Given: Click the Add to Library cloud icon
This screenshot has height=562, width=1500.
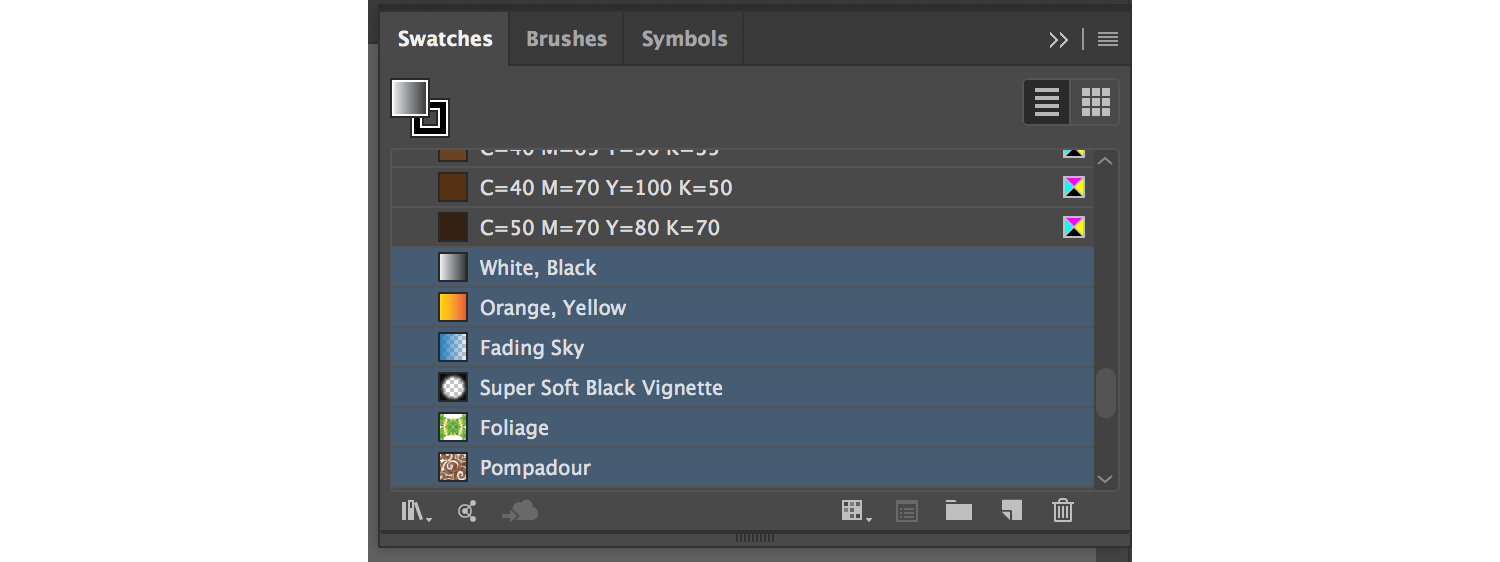Looking at the screenshot, I should (x=520, y=512).
